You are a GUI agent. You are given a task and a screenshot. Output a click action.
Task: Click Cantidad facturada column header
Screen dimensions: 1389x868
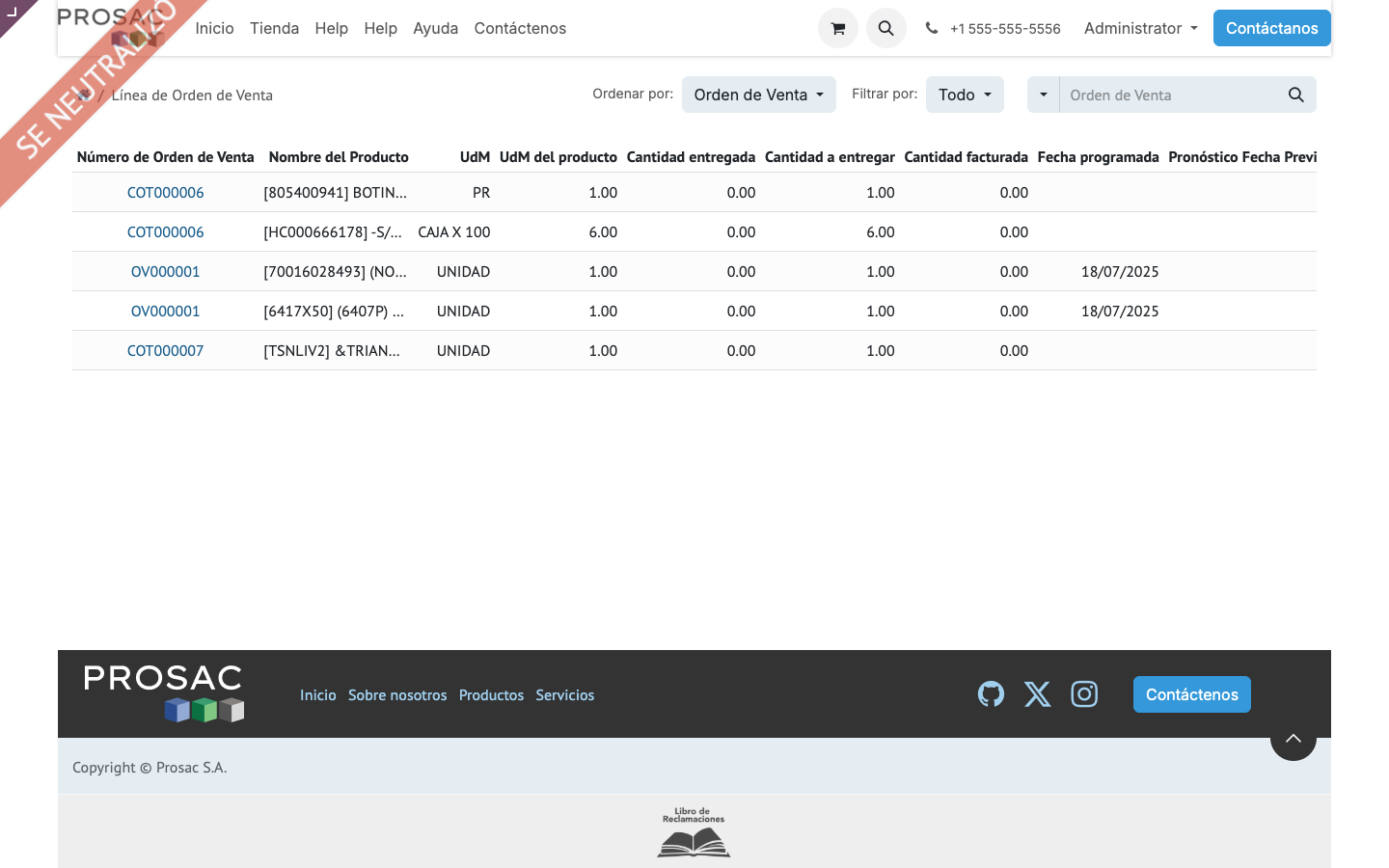click(x=966, y=156)
